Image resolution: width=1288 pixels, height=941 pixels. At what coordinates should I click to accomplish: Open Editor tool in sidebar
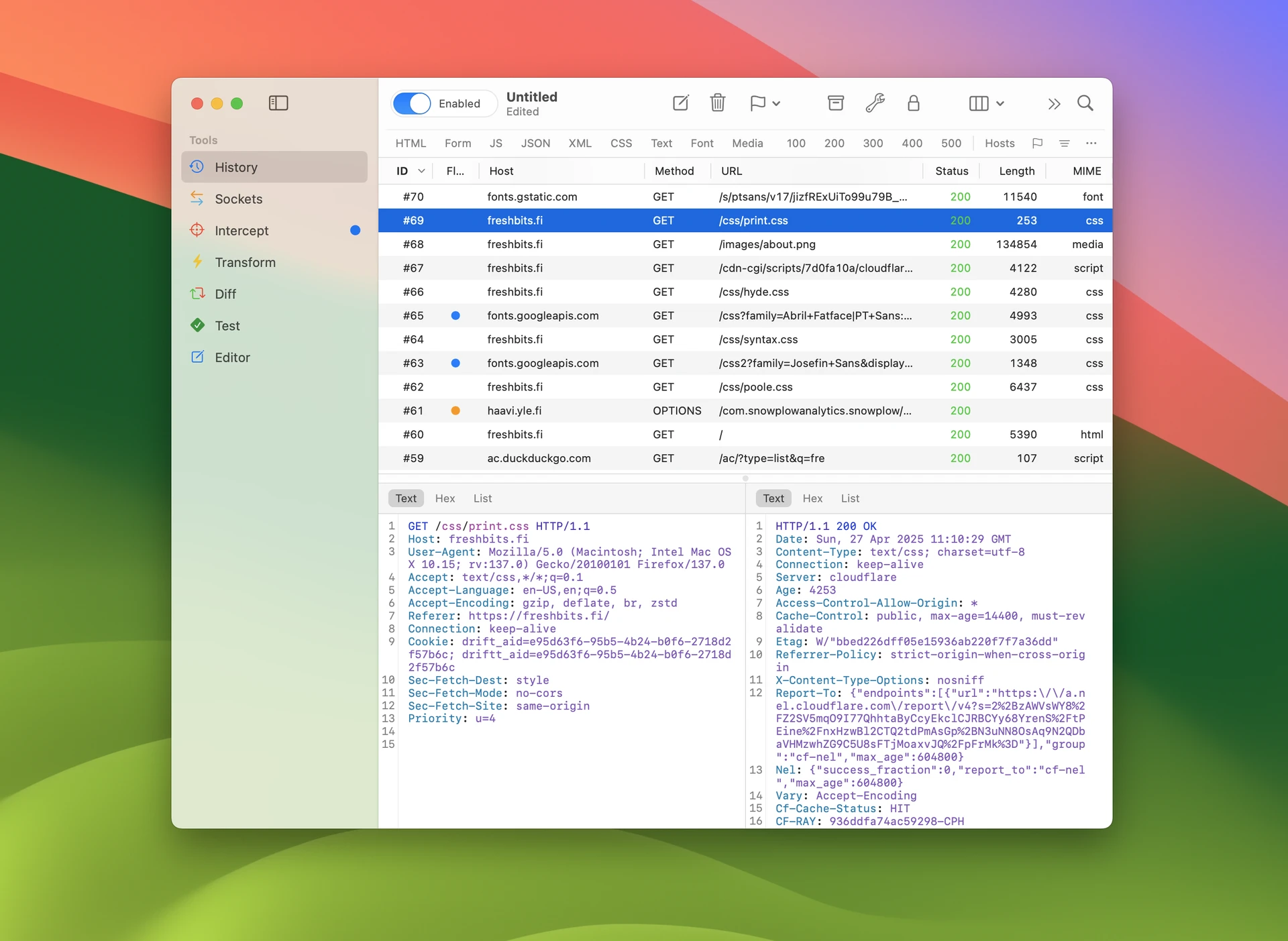[274, 357]
